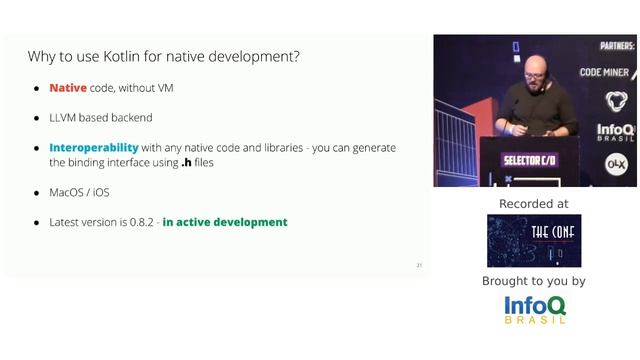Click the OLX logo in the video

point(616,164)
